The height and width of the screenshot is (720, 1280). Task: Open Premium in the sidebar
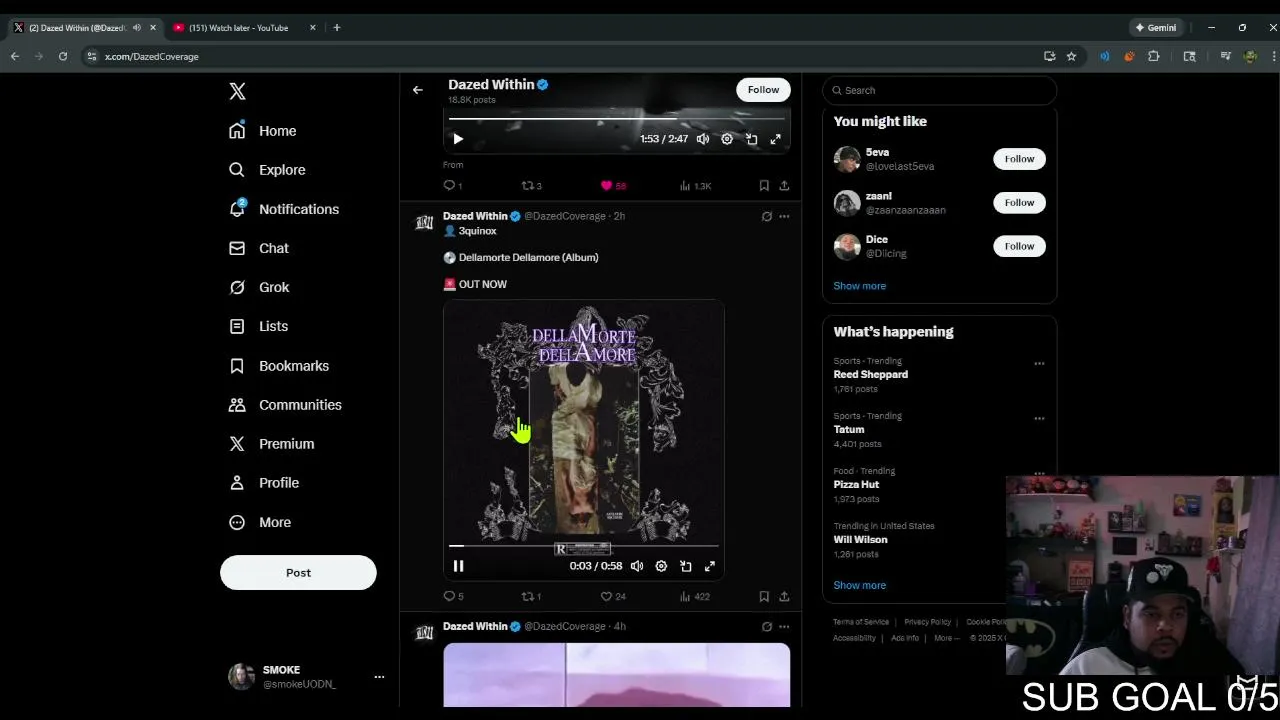272,444
